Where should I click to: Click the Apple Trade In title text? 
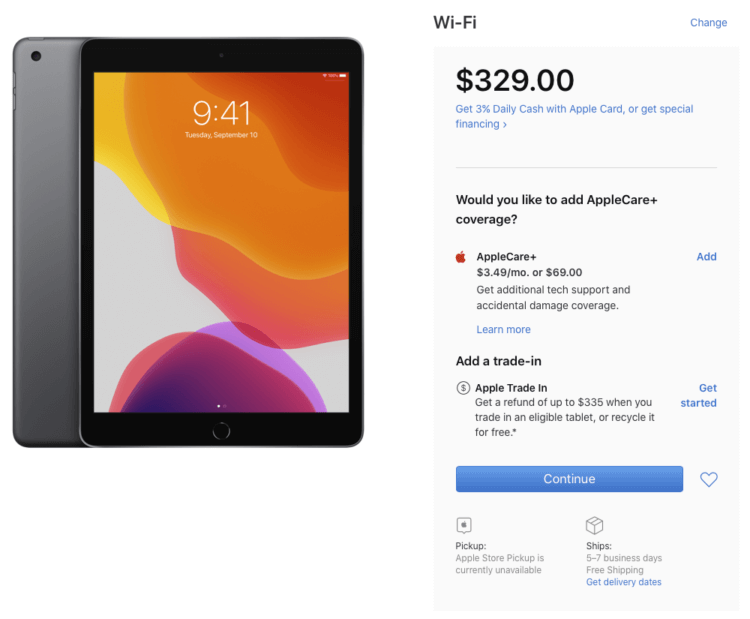tap(511, 387)
